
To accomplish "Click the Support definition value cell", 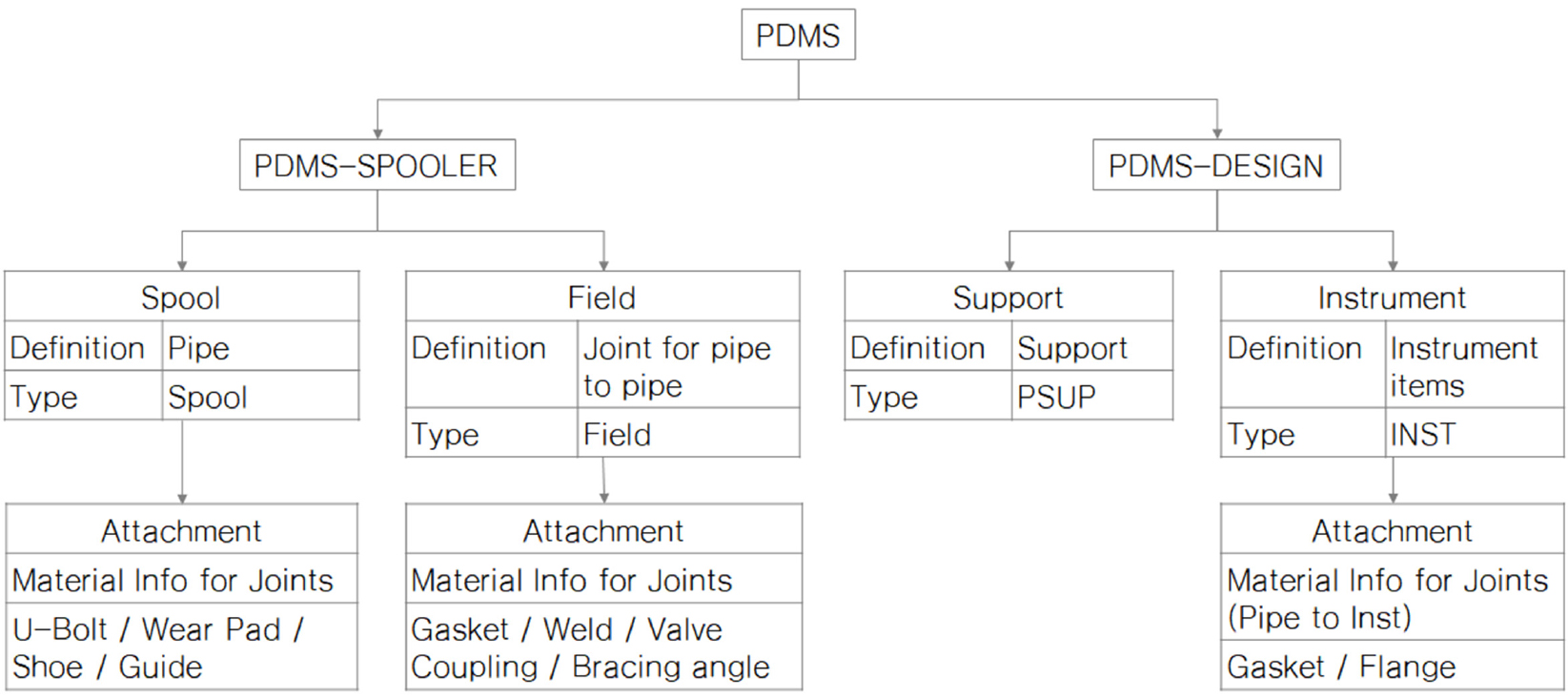I will (1092, 346).
